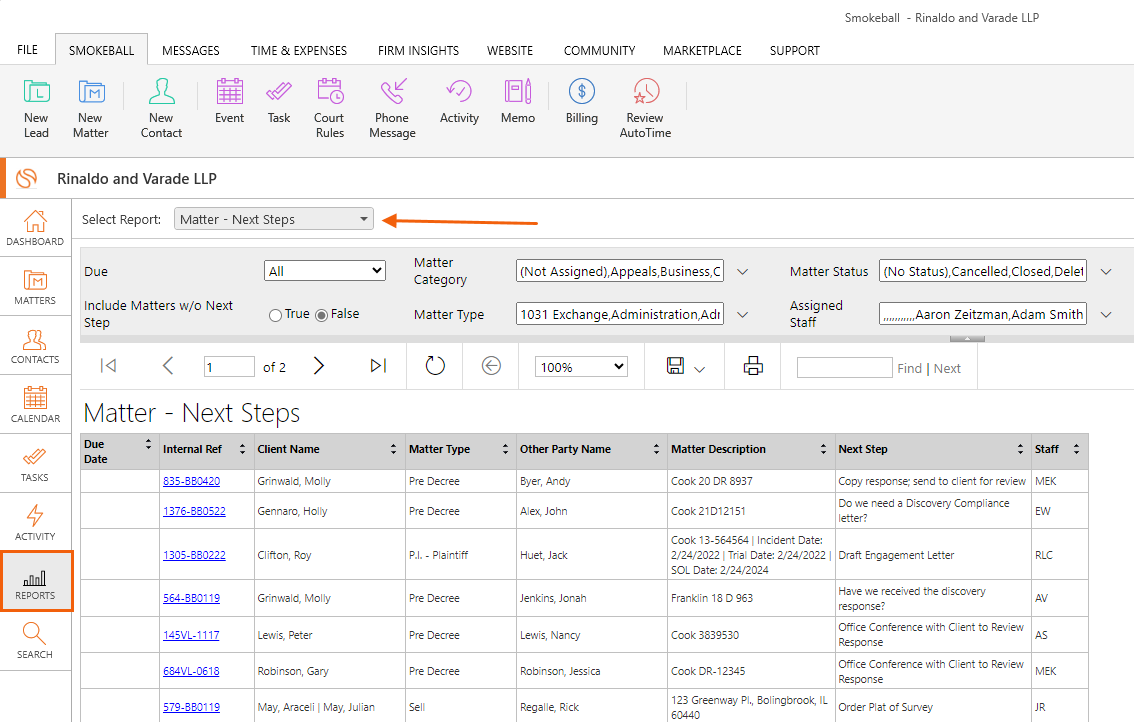Screen dimensions: 1134x722
Task: Switch to the COMMUNITY tab
Action: pos(600,51)
